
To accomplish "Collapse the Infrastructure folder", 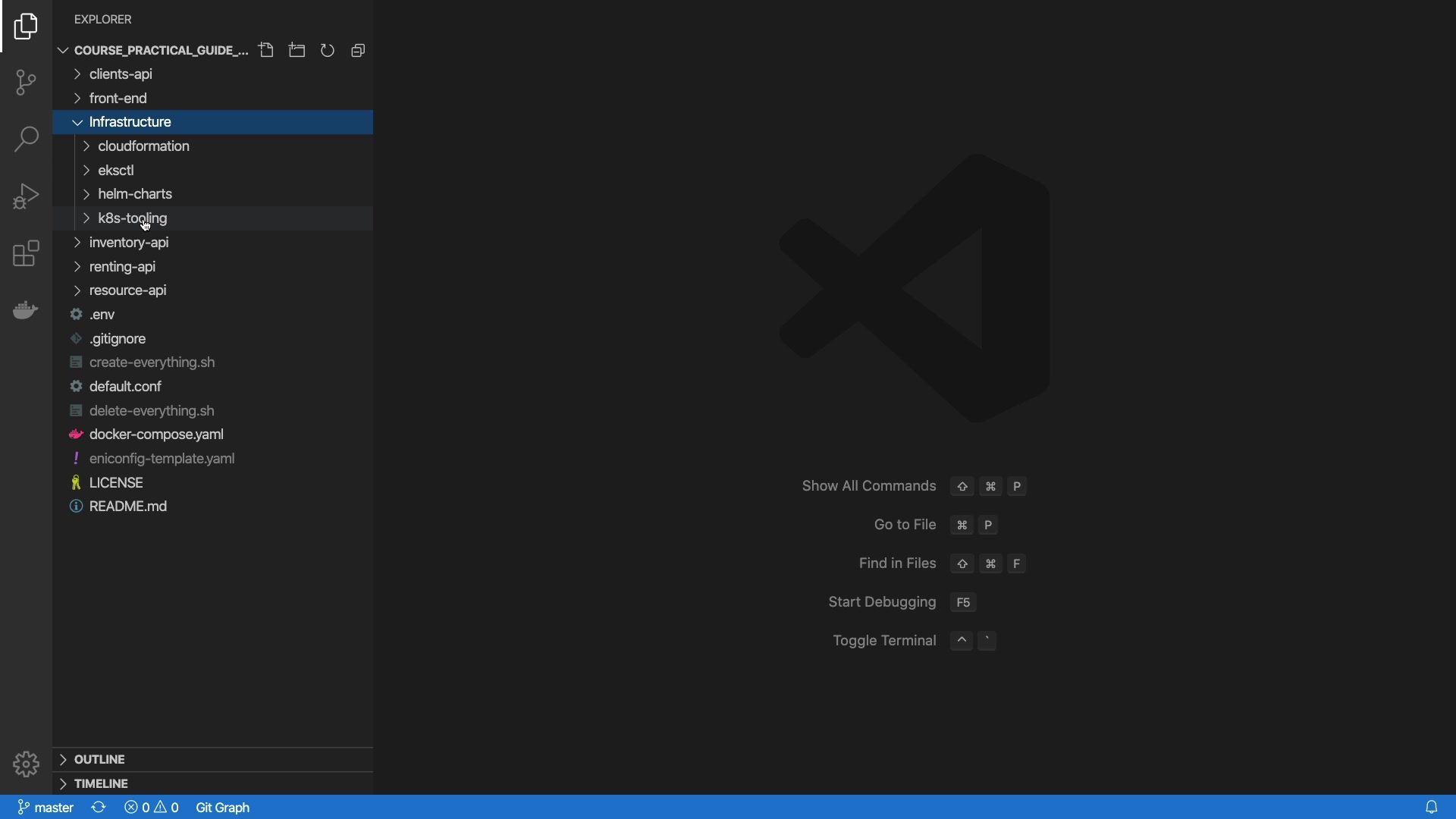I will click(x=130, y=122).
